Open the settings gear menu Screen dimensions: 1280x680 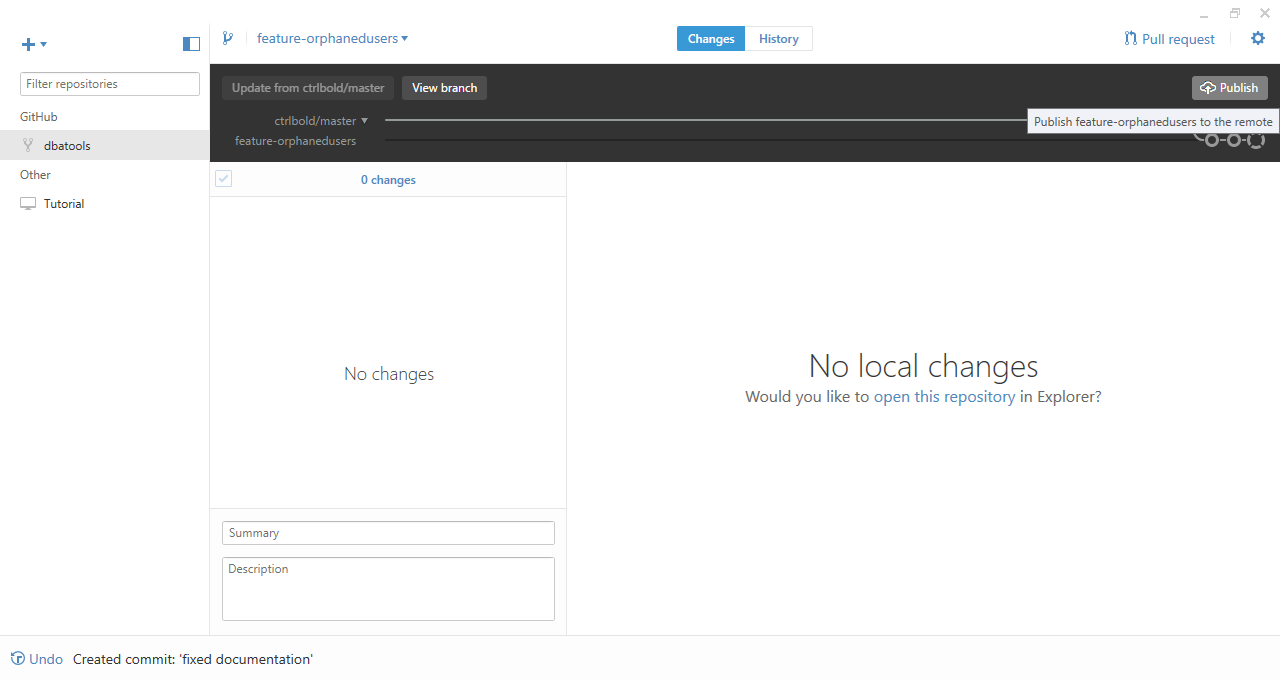[x=1258, y=39]
